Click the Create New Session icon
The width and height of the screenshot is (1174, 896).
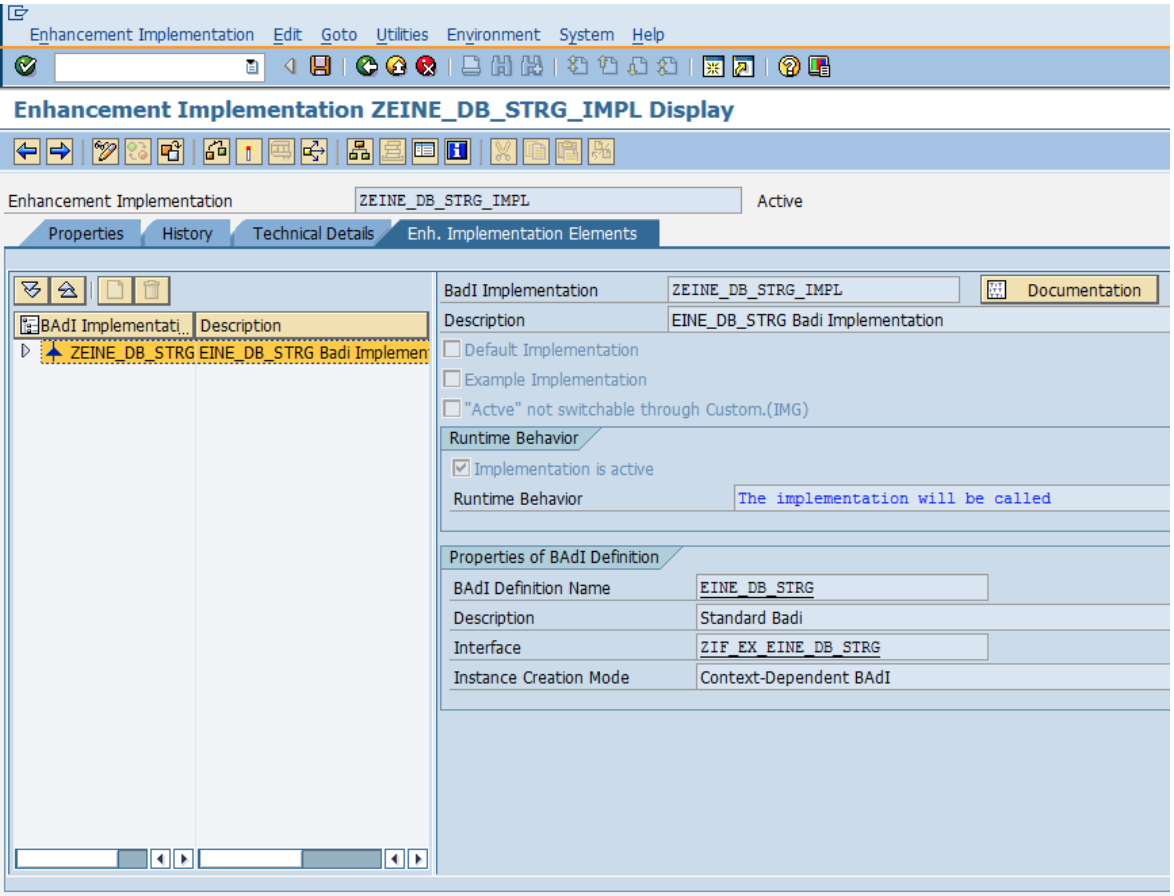[713, 67]
